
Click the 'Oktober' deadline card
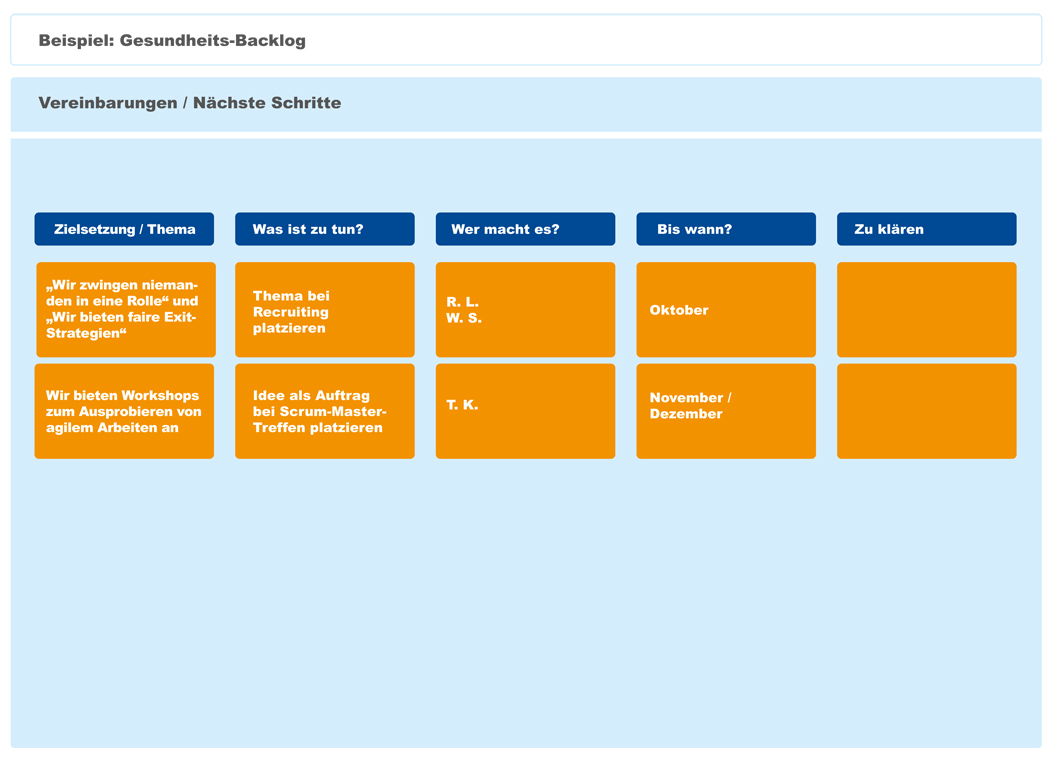click(x=726, y=309)
